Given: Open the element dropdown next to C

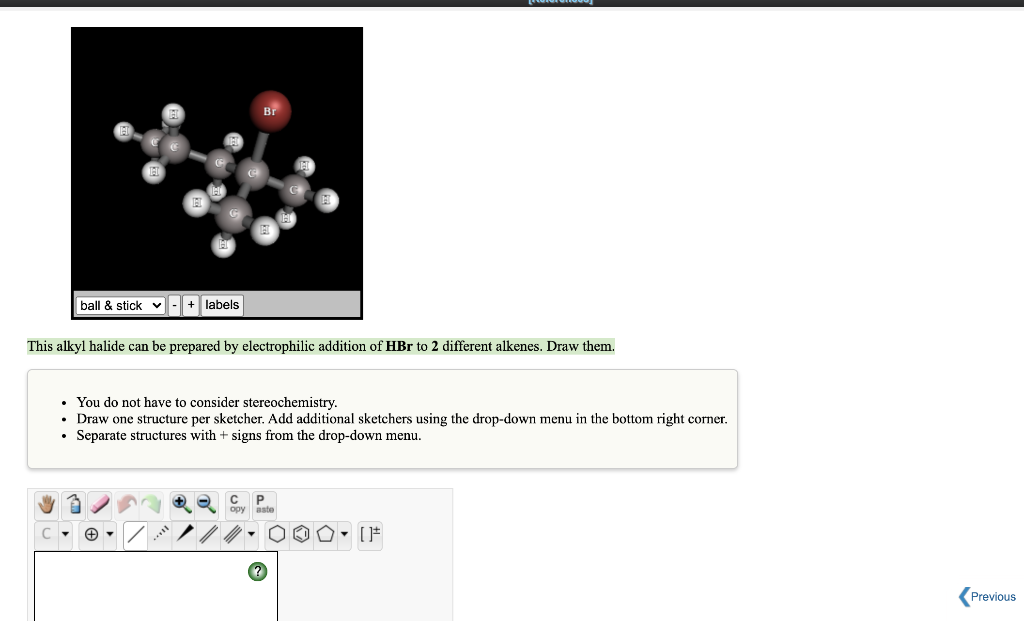Looking at the screenshot, I should (x=65, y=534).
